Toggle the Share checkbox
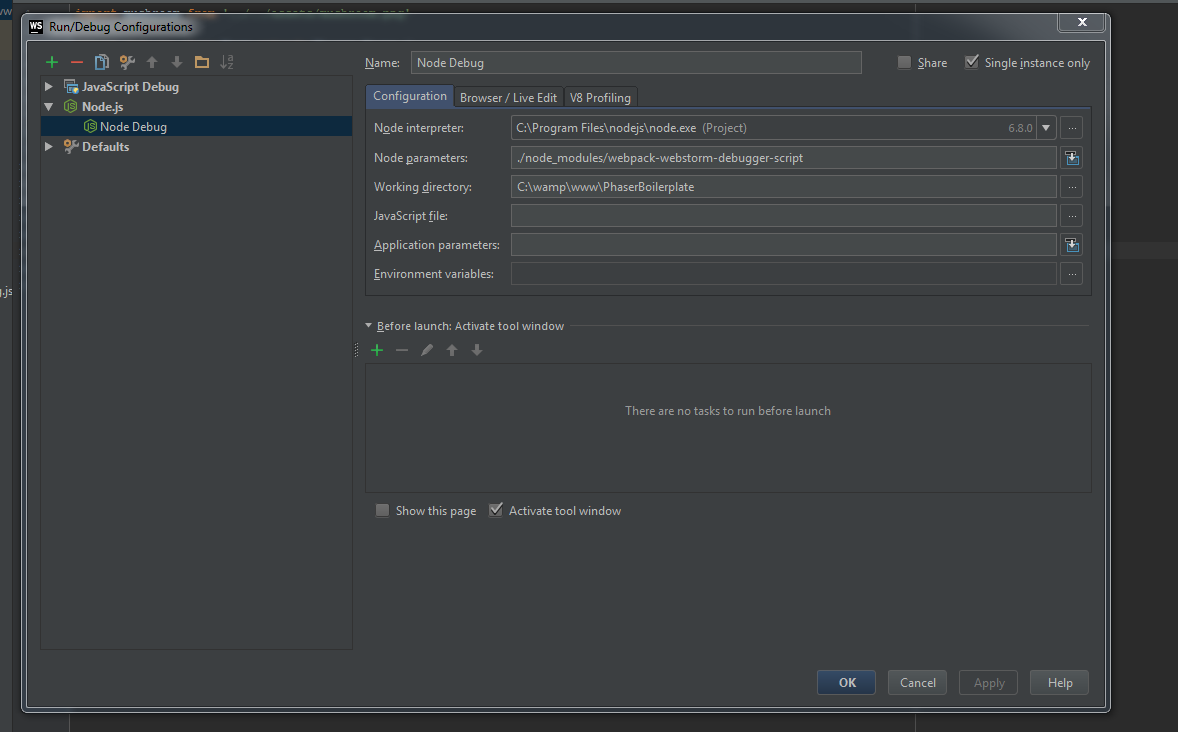Viewport: 1178px width, 732px height. pos(905,62)
